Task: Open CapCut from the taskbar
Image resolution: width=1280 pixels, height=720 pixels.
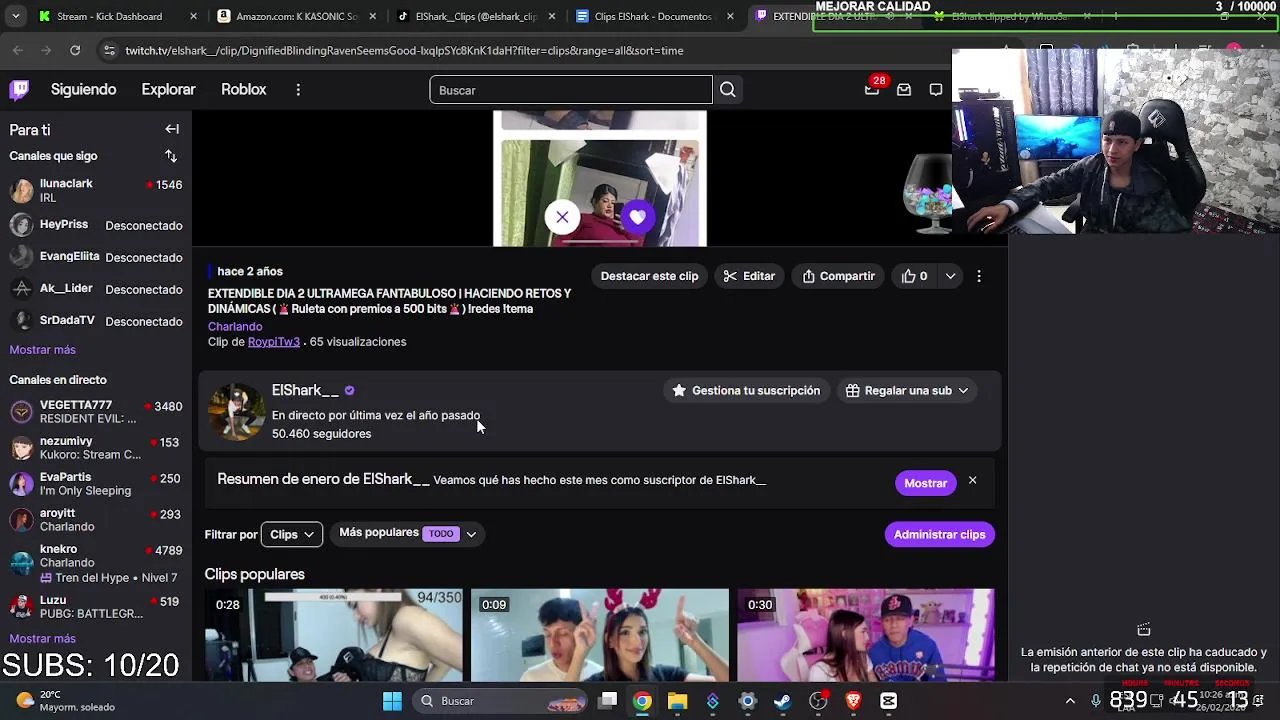Action: pos(888,701)
